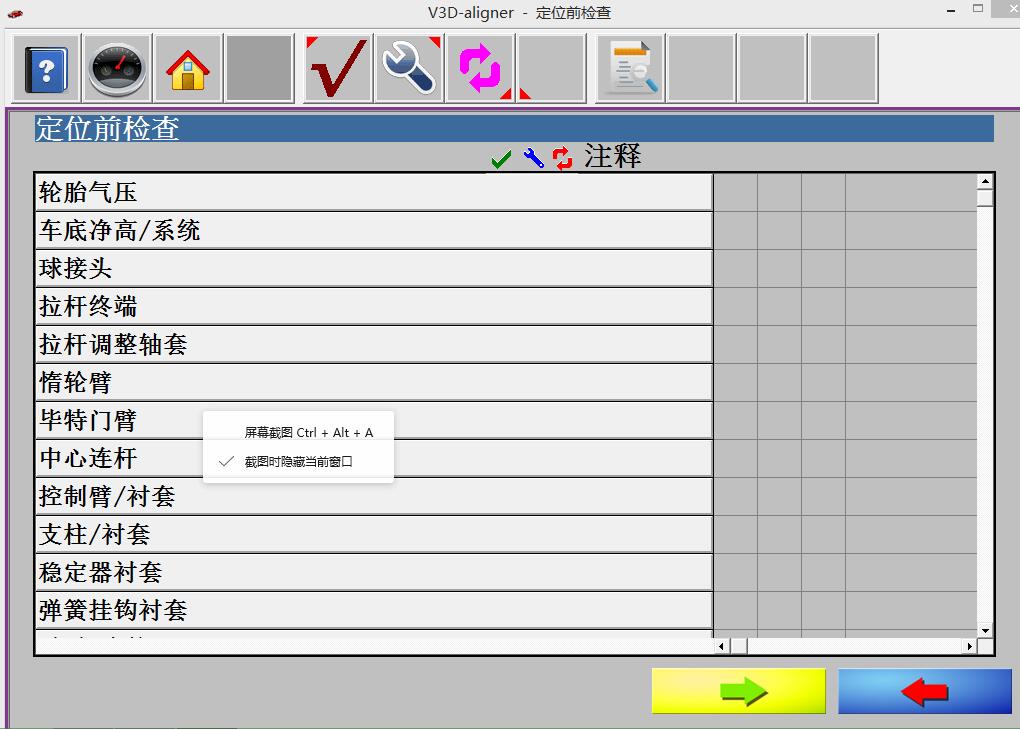Mark the checked cell for 轮胎气压 row
This screenshot has height=729, width=1020.
(735, 192)
